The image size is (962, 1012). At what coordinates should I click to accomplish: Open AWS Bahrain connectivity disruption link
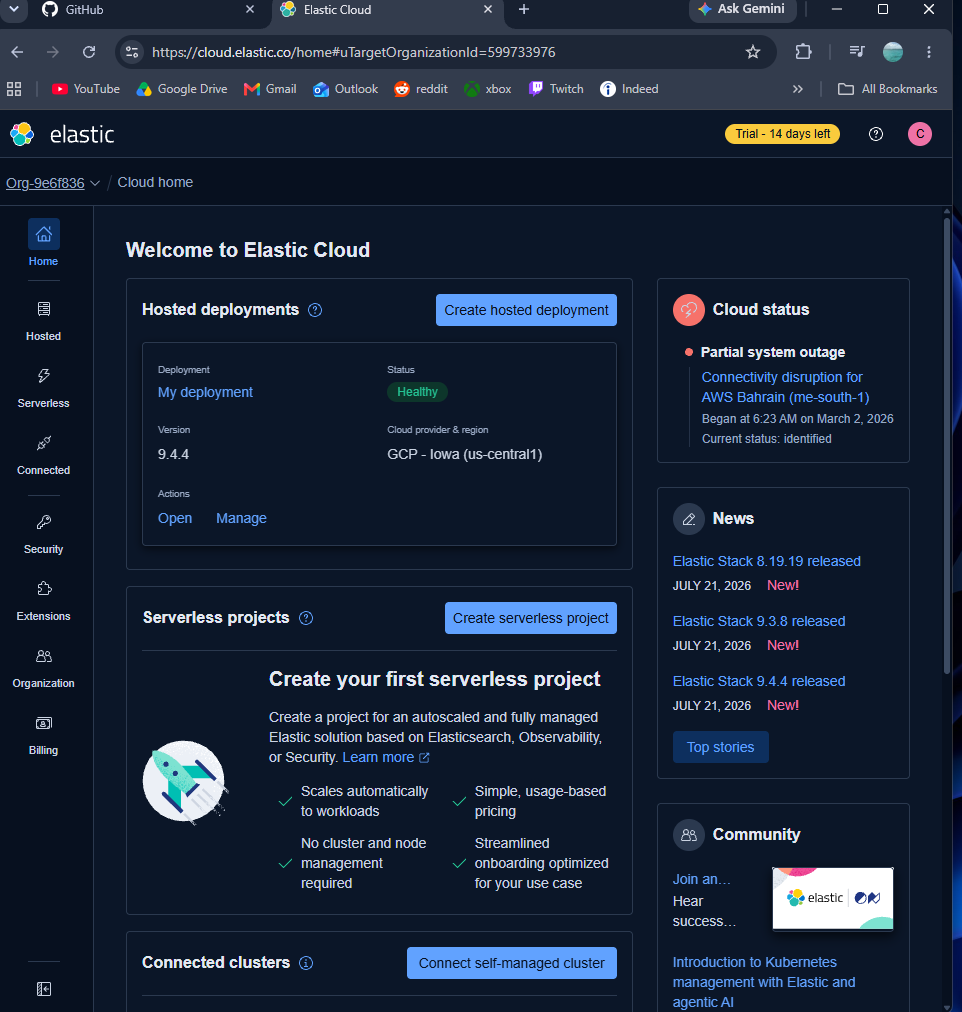coord(785,387)
